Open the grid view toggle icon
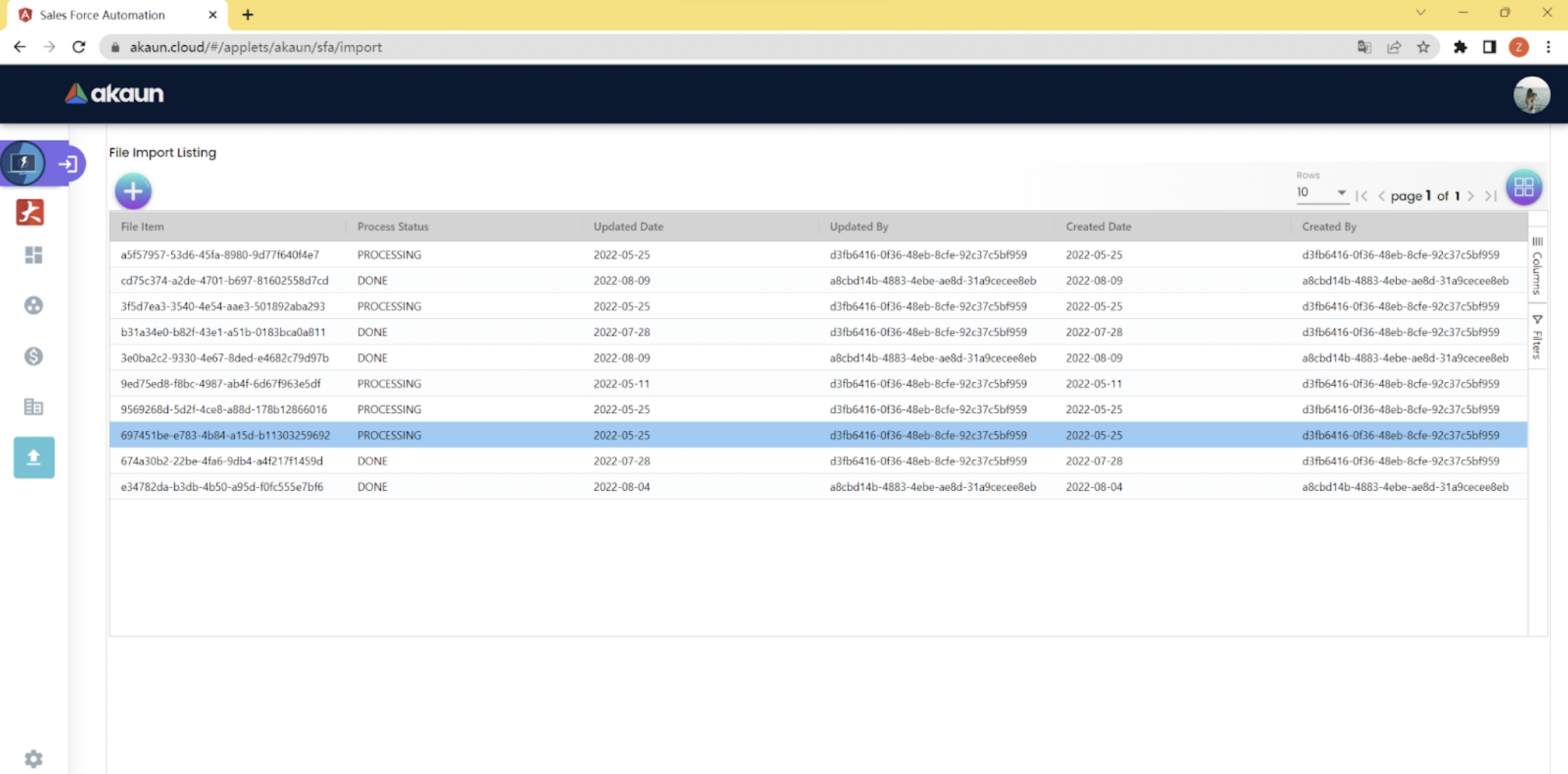Viewport: 1568px width, 774px height. 1523,188
